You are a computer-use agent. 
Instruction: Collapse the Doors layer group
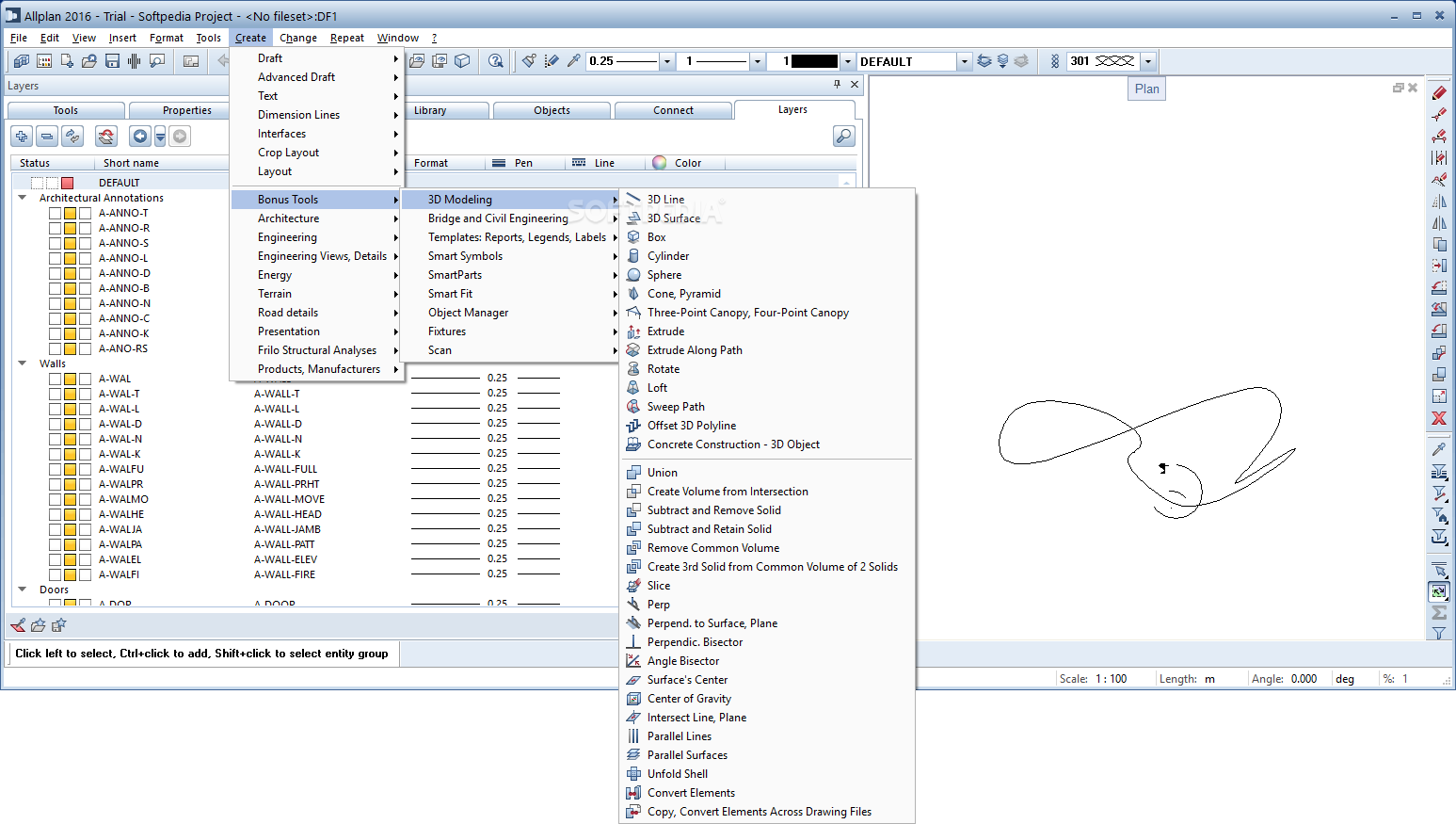[23, 590]
